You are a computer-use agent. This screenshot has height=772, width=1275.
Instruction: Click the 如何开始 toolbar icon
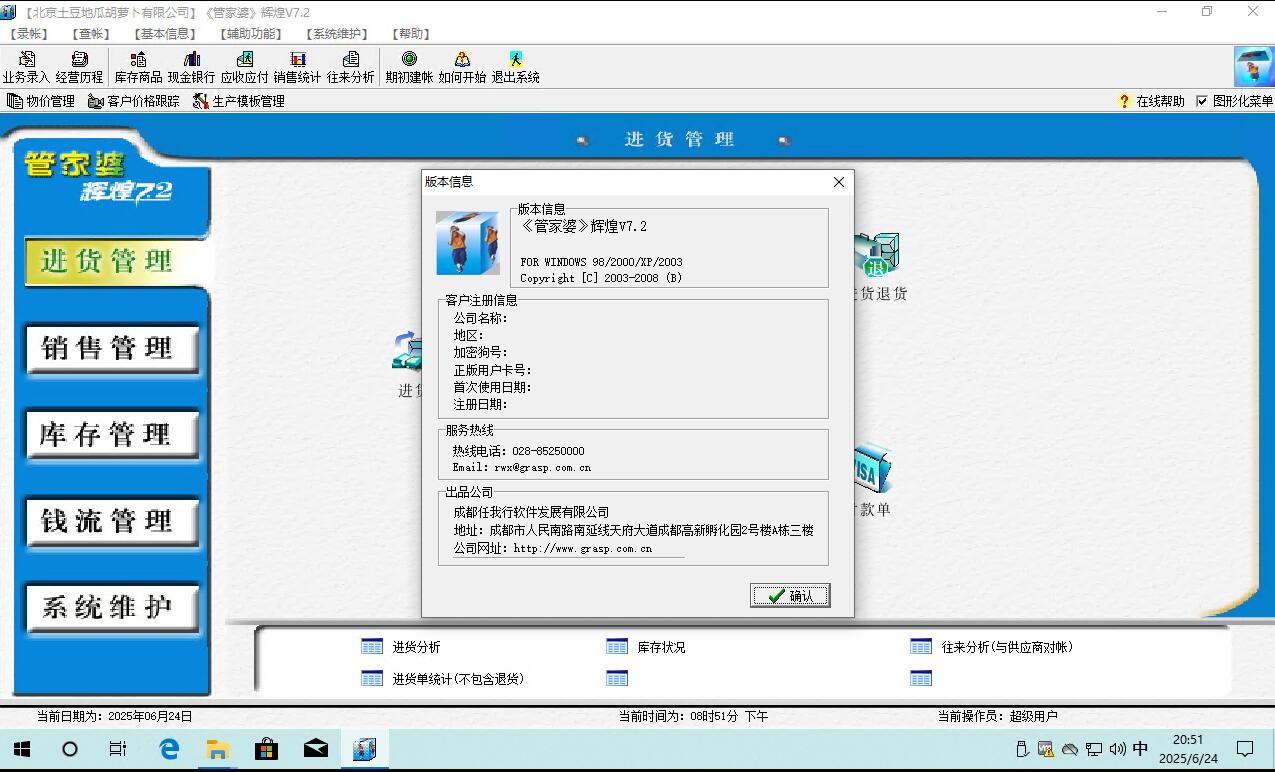coord(462,67)
